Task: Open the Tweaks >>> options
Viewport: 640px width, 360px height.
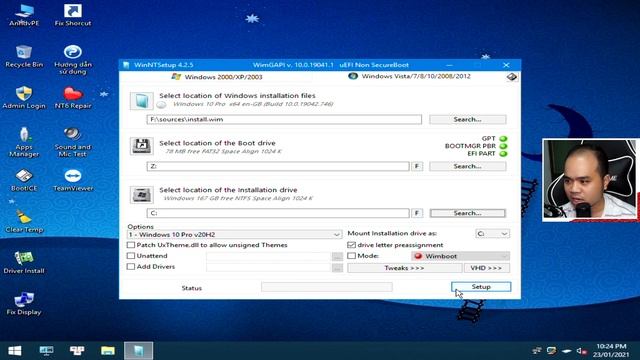Action: [x=404, y=268]
